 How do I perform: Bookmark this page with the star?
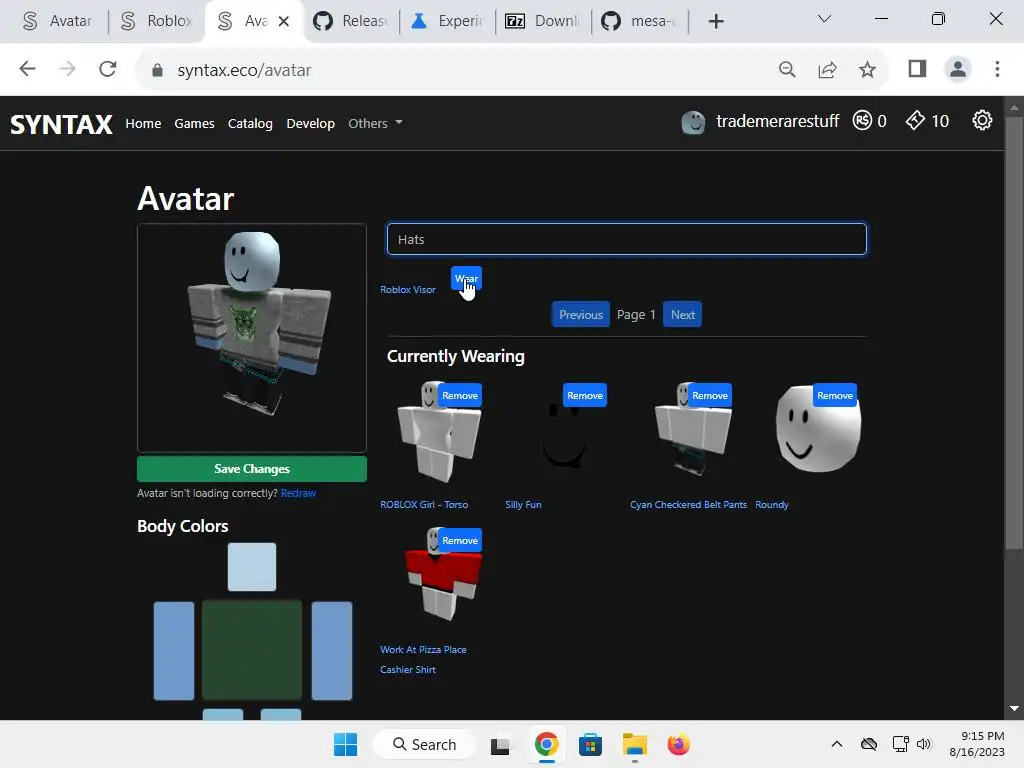pyautogui.click(x=867, y=69)
